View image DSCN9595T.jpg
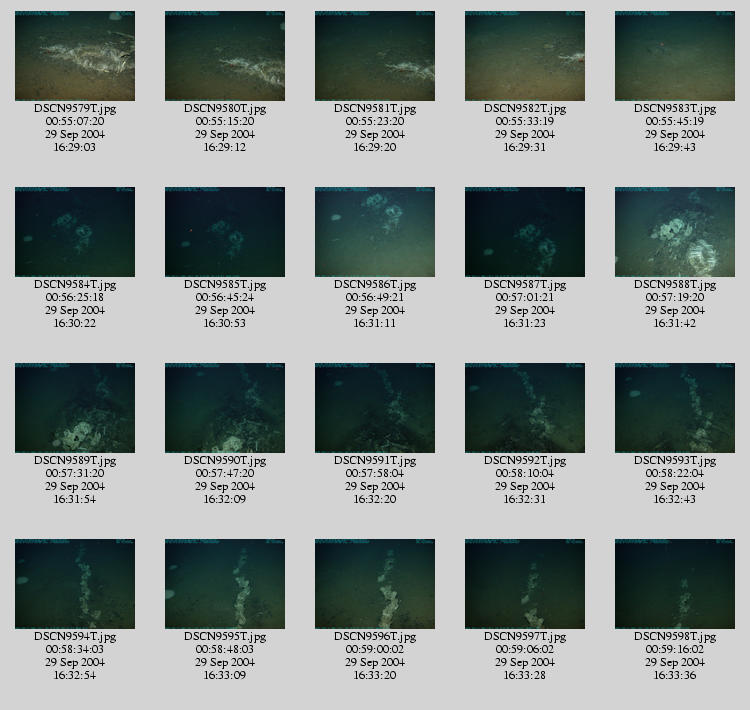Image resolution: width=750 pixels, height=710 pixels. click(225, 584)
